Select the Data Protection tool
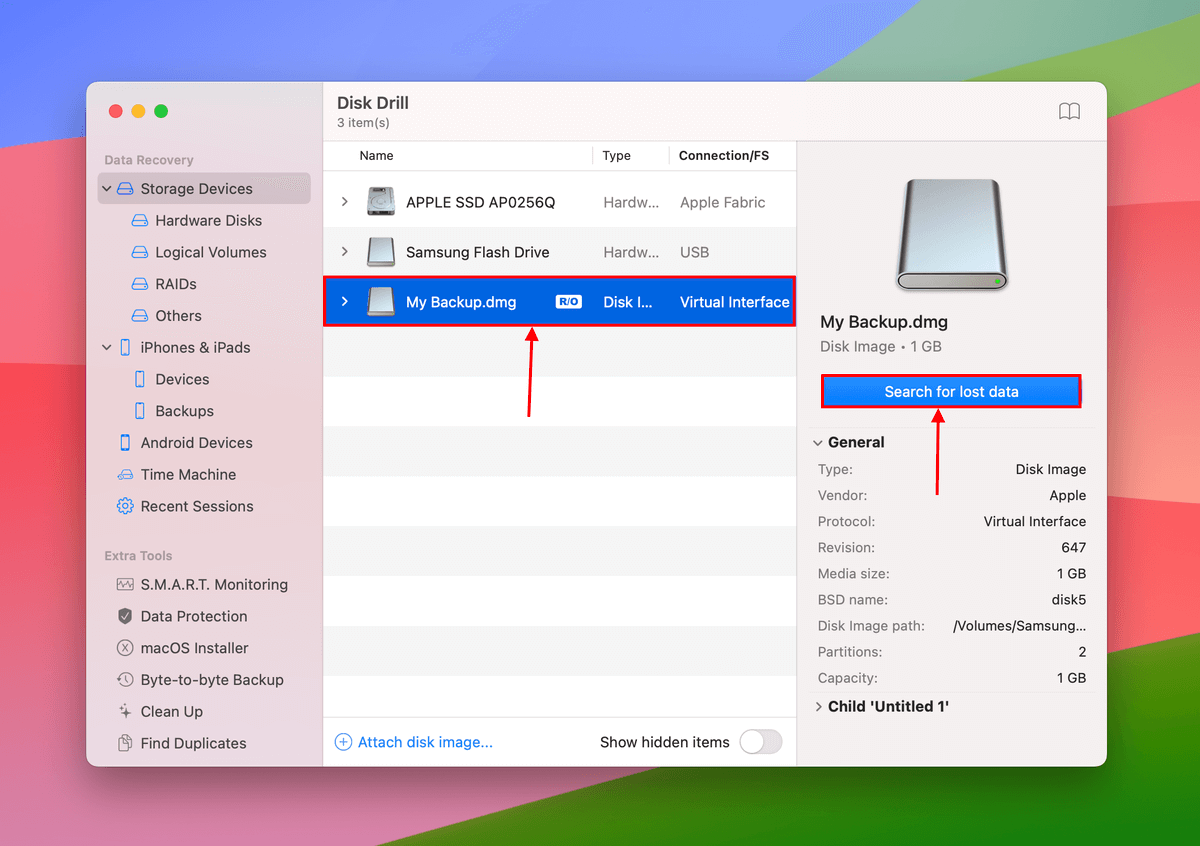Screen dimensions: 1200x846 point(191,616)
